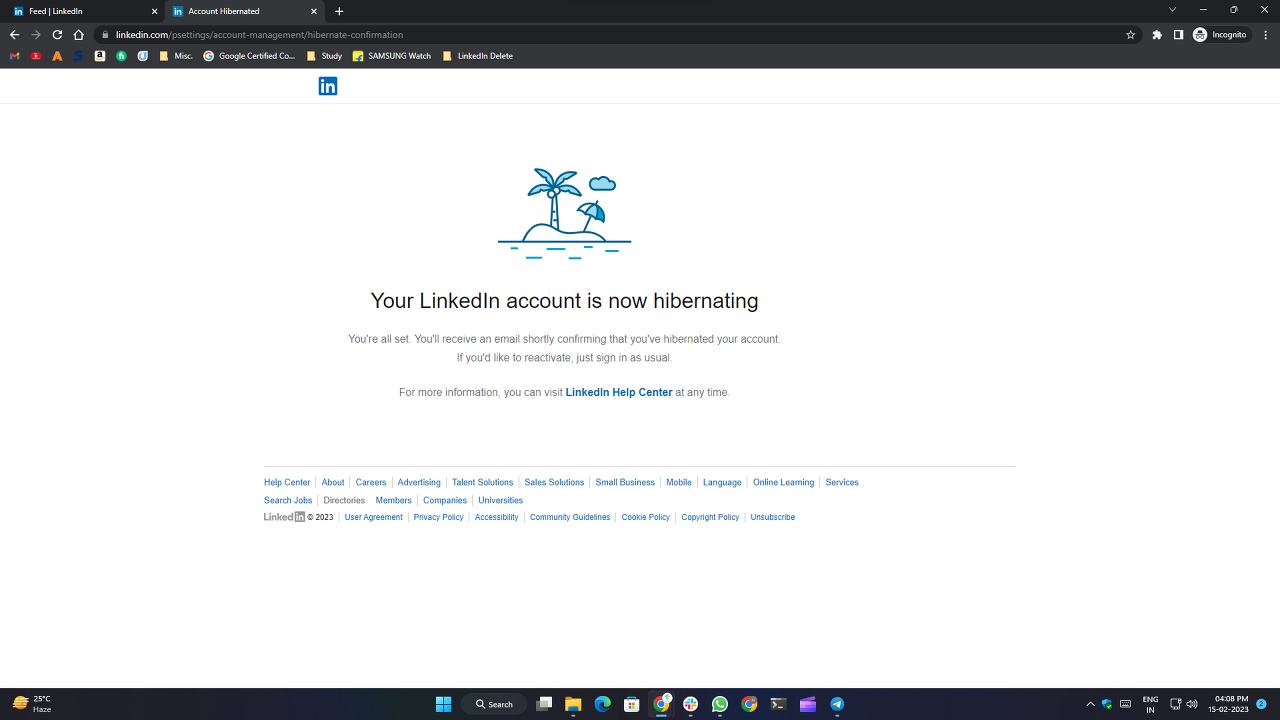Open the Mobile footer link
This screenshot has width=1280, height=720.
pyautogui.click(x=679, y=482)
